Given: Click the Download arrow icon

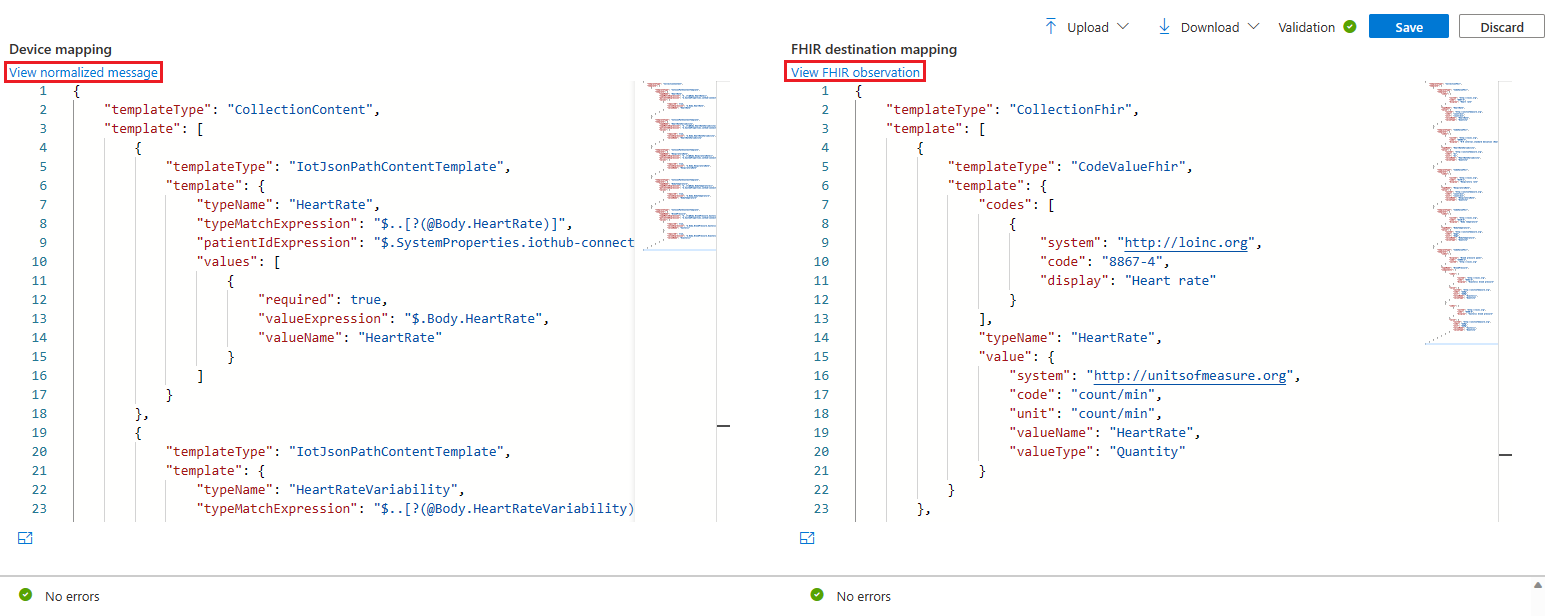Looking at the screenshot, I should [x=1164, y=27].
